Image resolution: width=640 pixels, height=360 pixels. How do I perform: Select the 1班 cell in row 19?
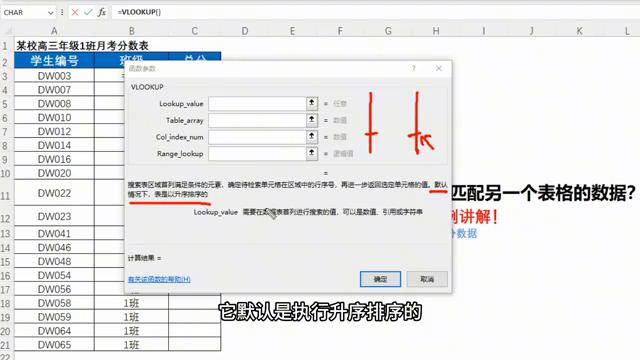tap(131, 317)
